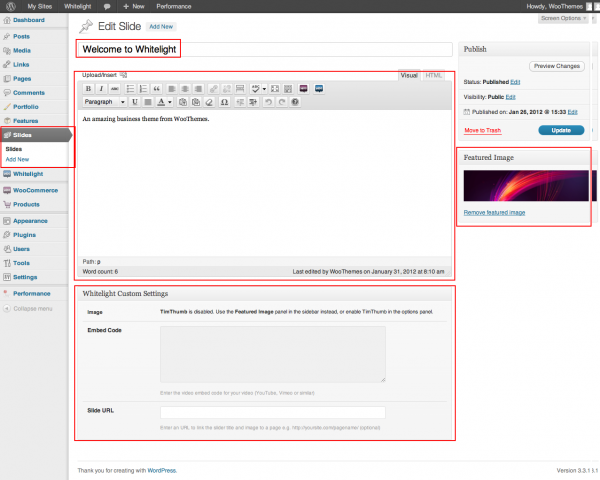Image resolution: width=600 pixels, height=480 pixels.
Task: Outdent the paragraph
Action: 240,102
